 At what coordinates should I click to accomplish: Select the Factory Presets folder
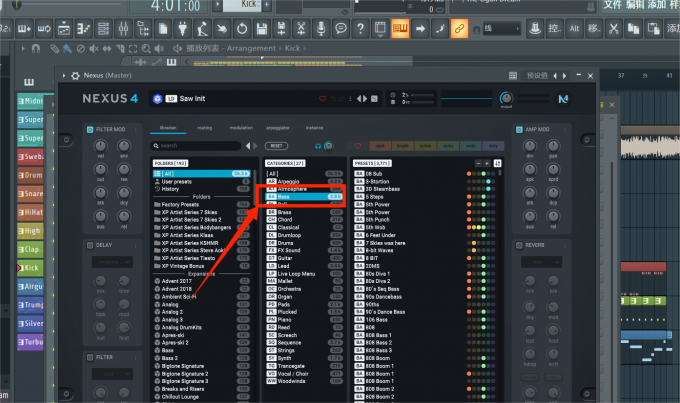pyautogui.click(x=202, y=204)
